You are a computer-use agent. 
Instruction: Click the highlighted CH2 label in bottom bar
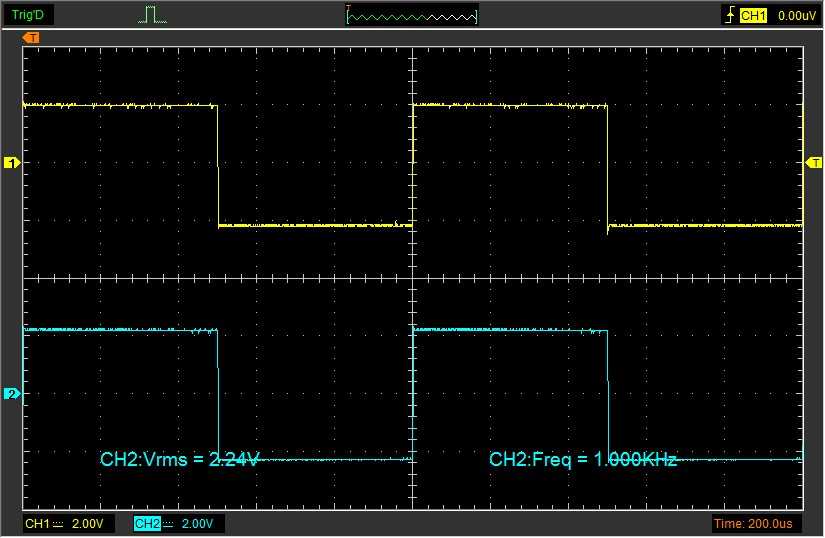pos(147,524)
